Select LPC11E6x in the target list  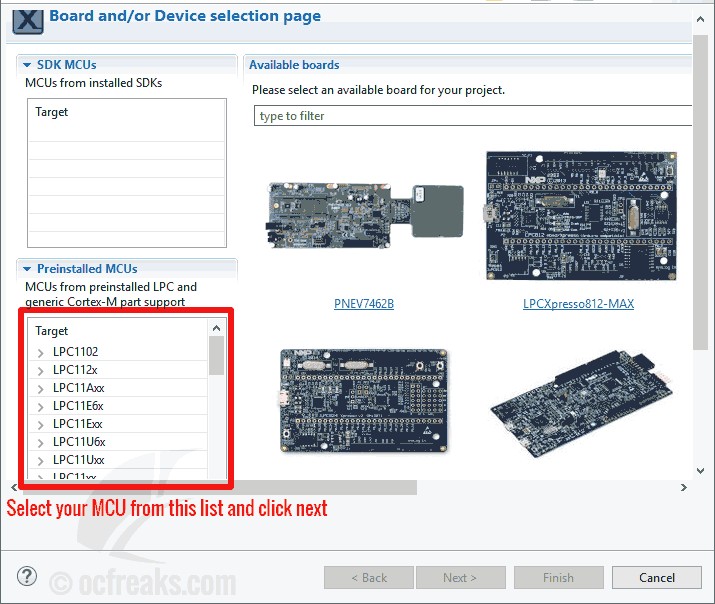tap(78, 406)
